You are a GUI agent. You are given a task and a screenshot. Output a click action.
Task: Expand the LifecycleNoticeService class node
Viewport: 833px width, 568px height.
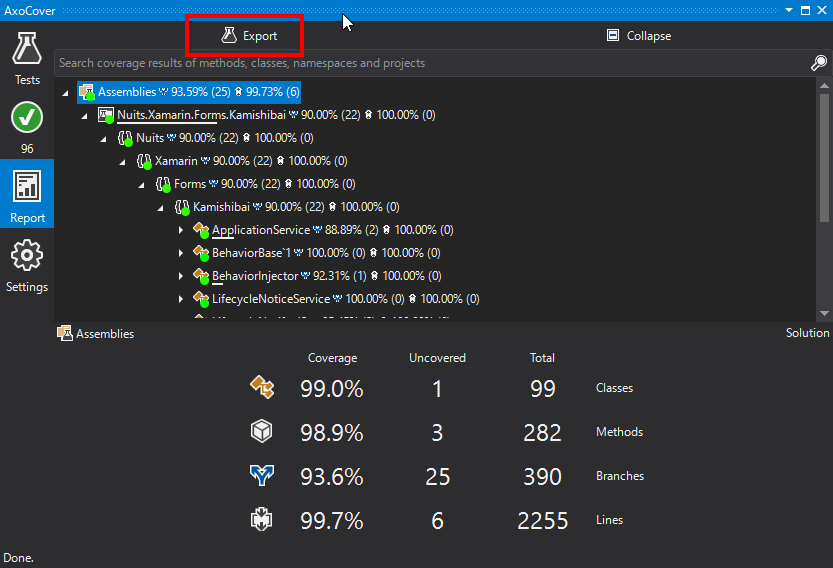[181, 299]
